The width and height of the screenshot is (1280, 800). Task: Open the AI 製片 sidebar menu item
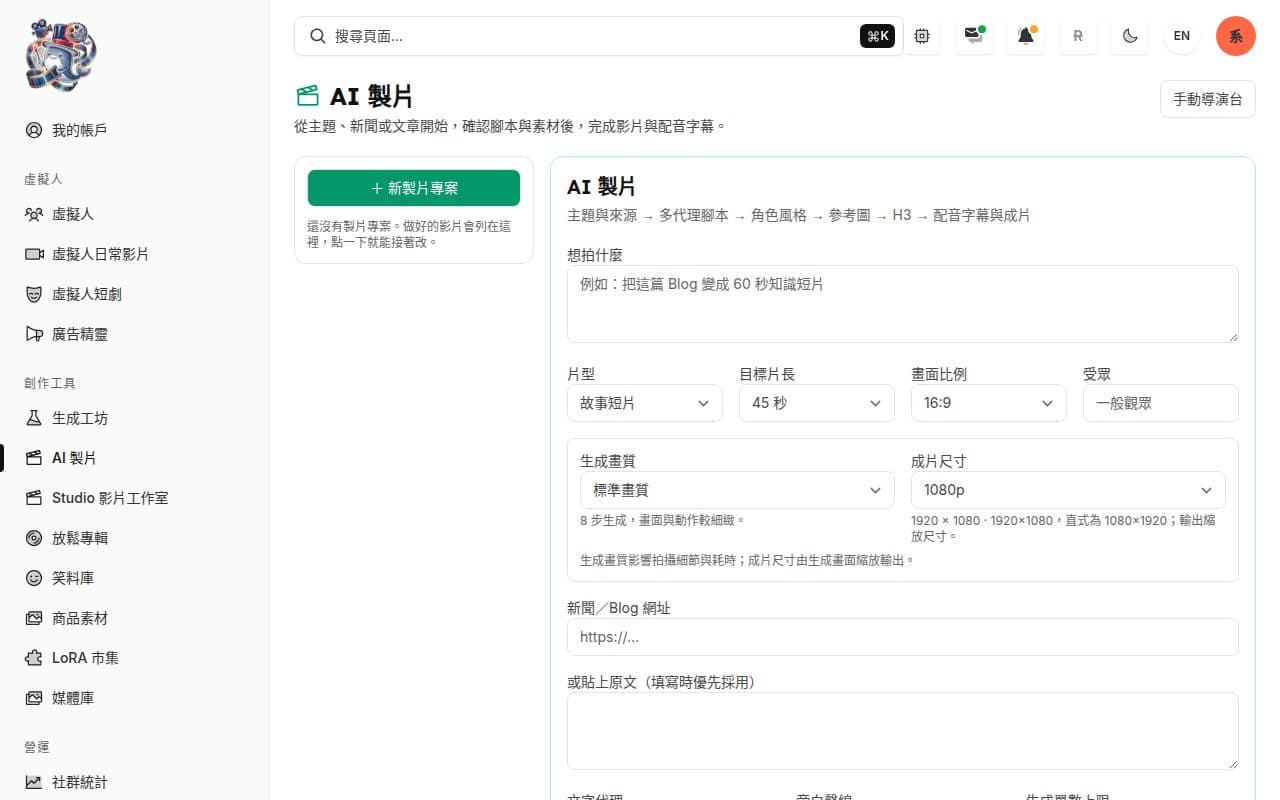134,458
